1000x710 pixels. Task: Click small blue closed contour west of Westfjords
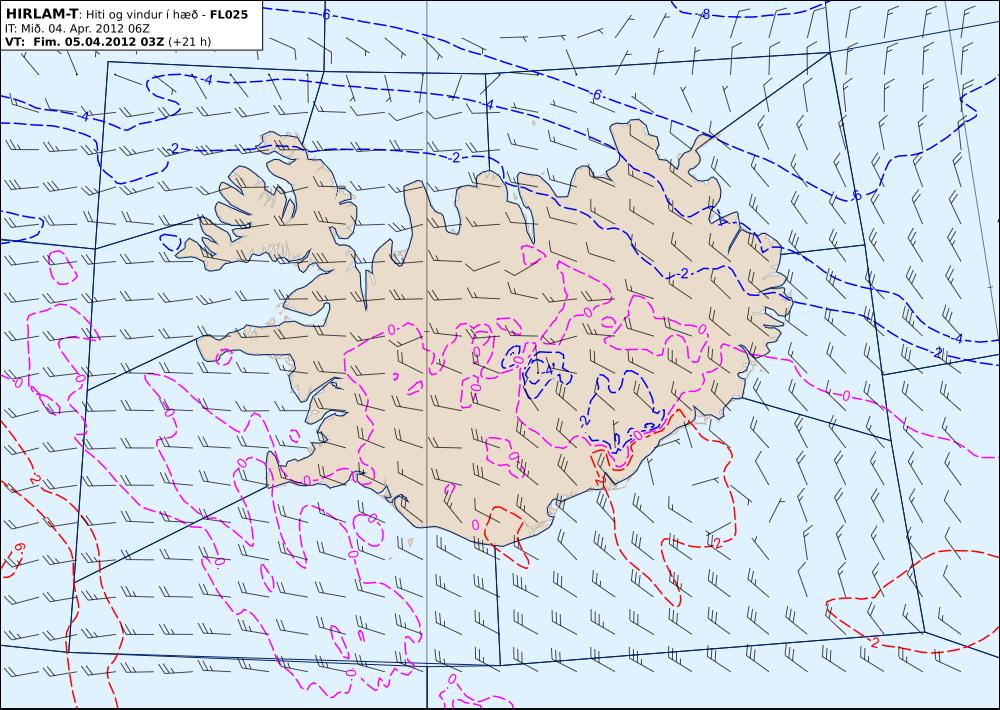170,242
